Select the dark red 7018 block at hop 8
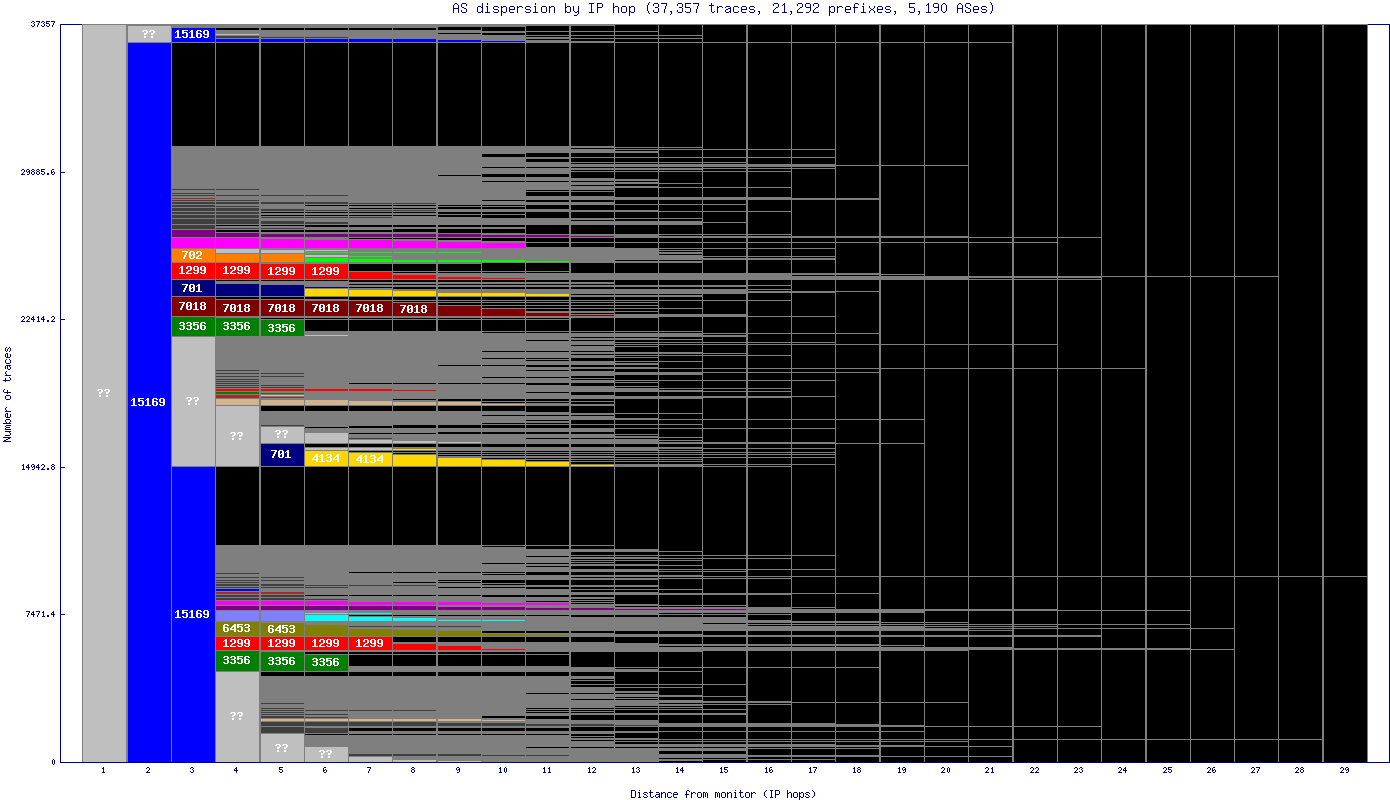 [x=414, y=309]
